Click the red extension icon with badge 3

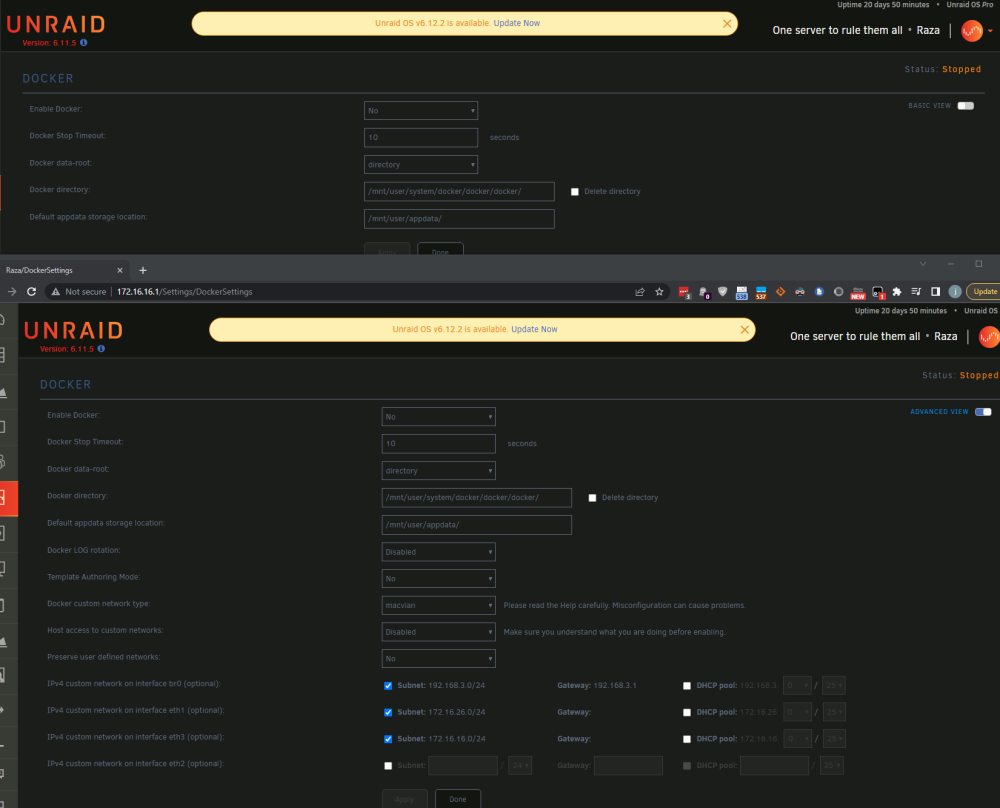(684, 292)
